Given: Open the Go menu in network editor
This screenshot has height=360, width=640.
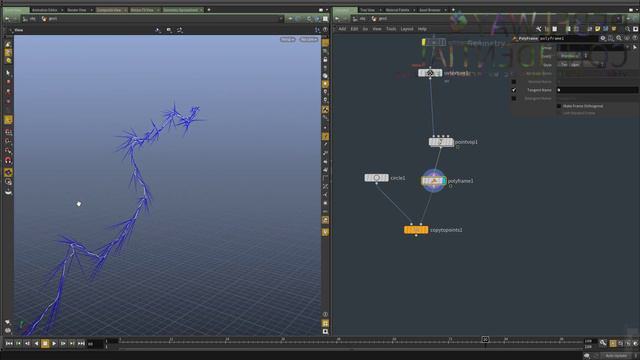Looking at the screenshot, I should tap(365, 29).
